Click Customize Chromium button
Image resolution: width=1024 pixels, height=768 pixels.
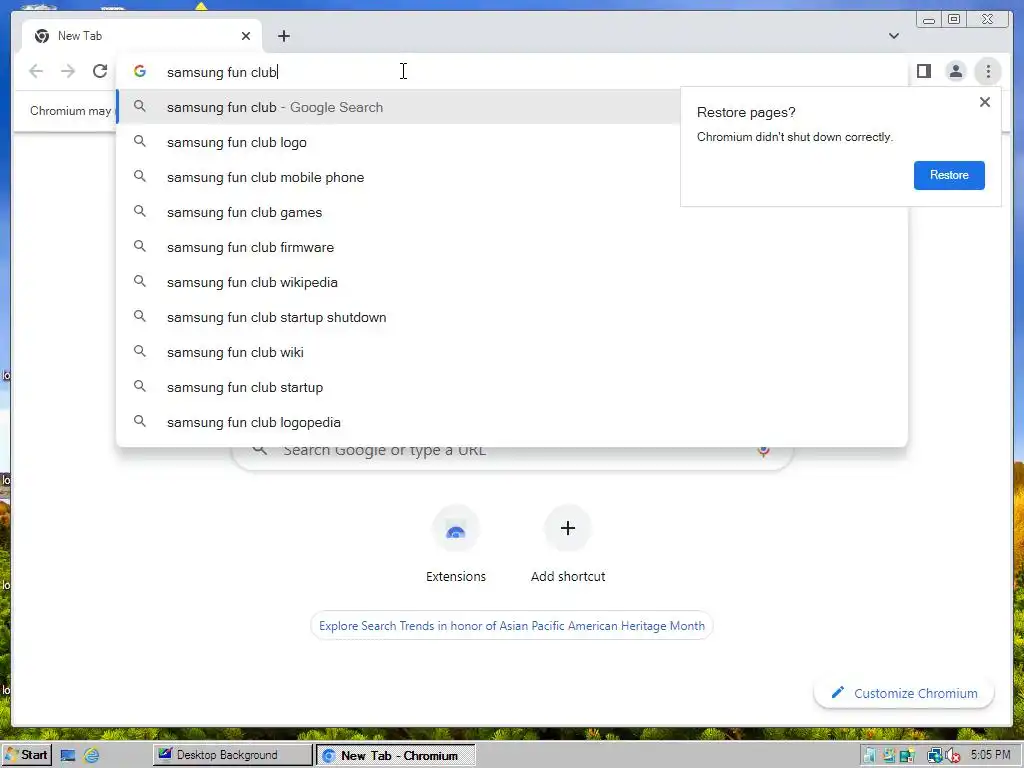[x=904, y=693]
